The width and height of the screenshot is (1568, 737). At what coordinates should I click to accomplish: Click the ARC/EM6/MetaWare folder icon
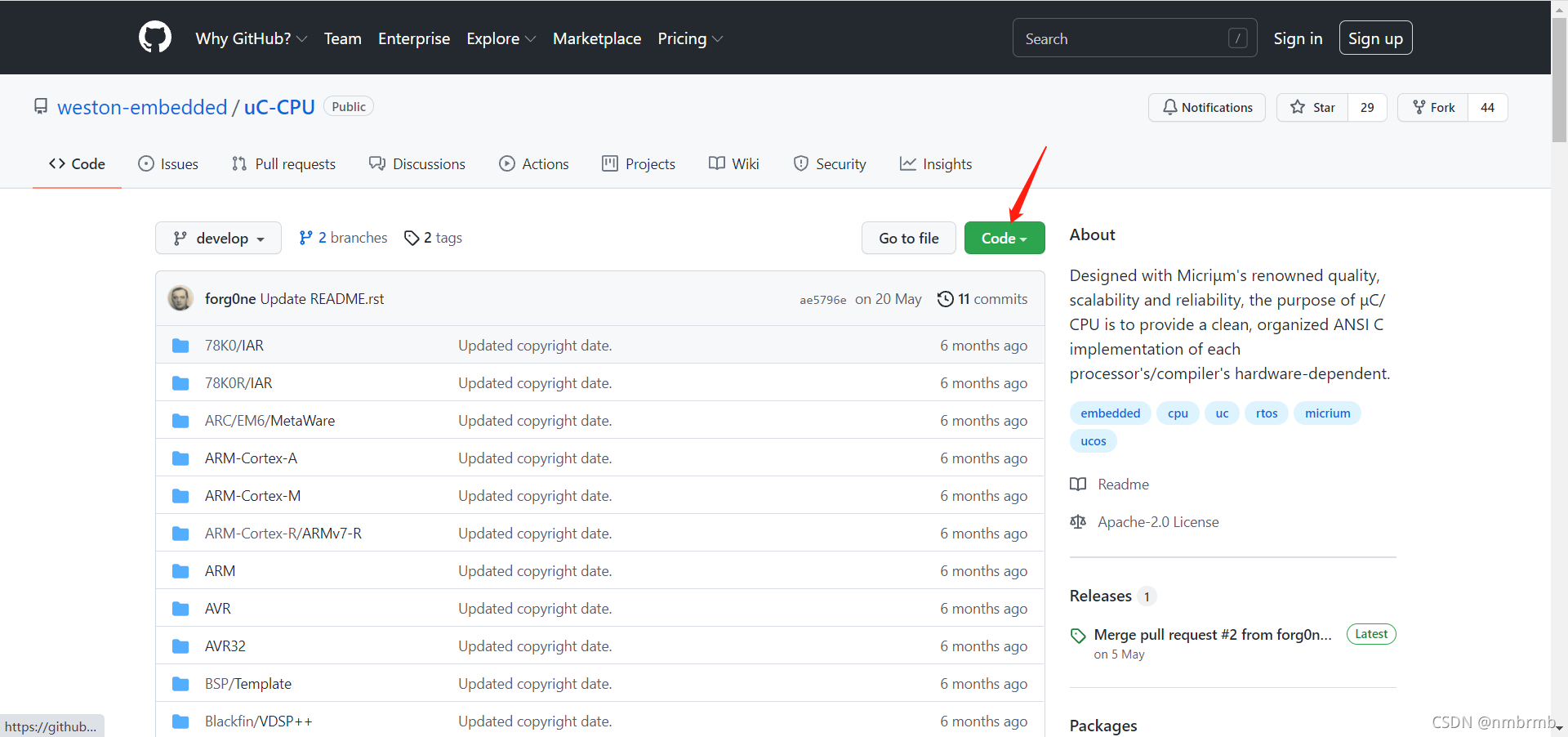[180, 421]
